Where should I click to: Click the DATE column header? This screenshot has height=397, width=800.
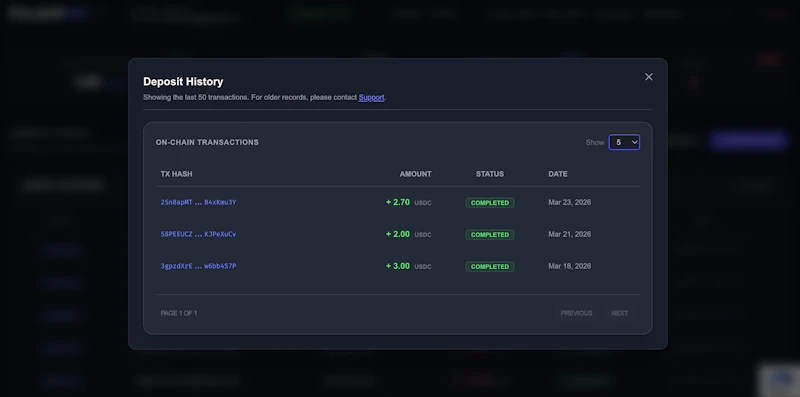coord(558,174)
